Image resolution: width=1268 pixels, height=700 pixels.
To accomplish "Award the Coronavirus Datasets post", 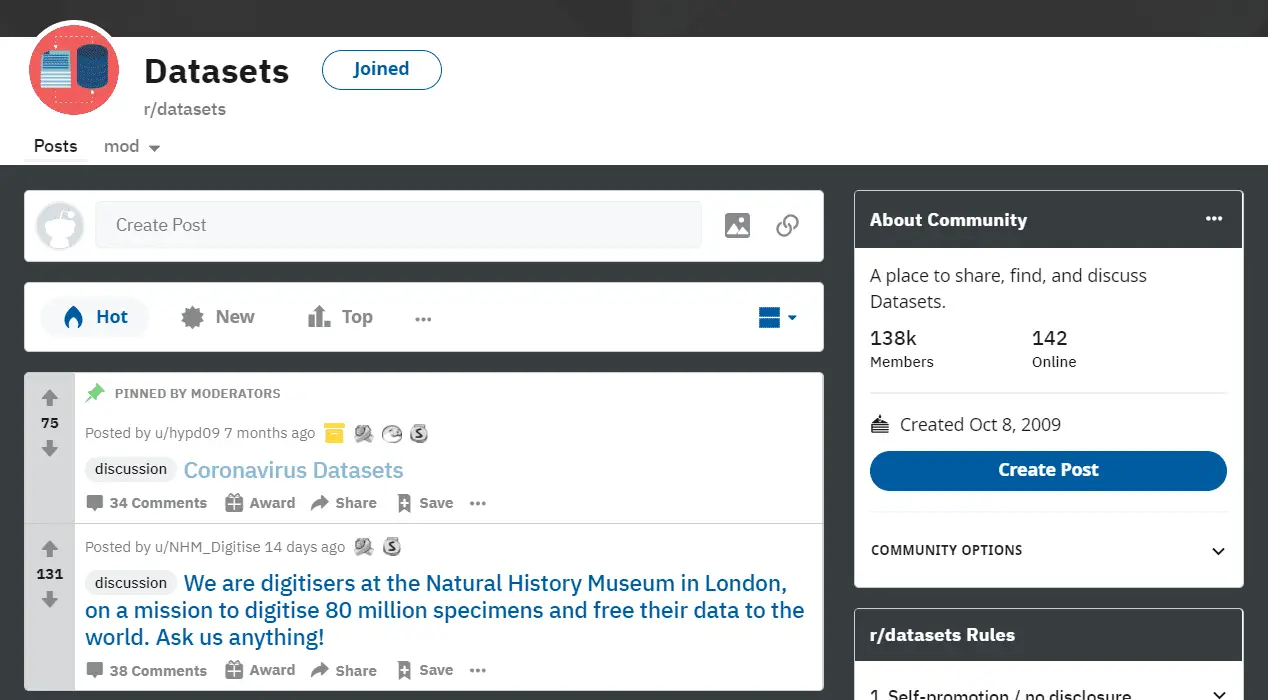I will pyautogui.click(x=260, y=503).
